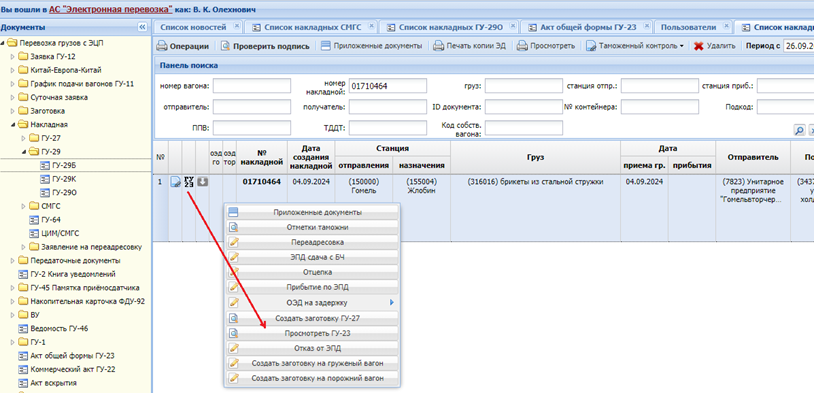814x393 pixels.
Task: Open the АС "Электронная перевозка" link
Action: point(111,9)
